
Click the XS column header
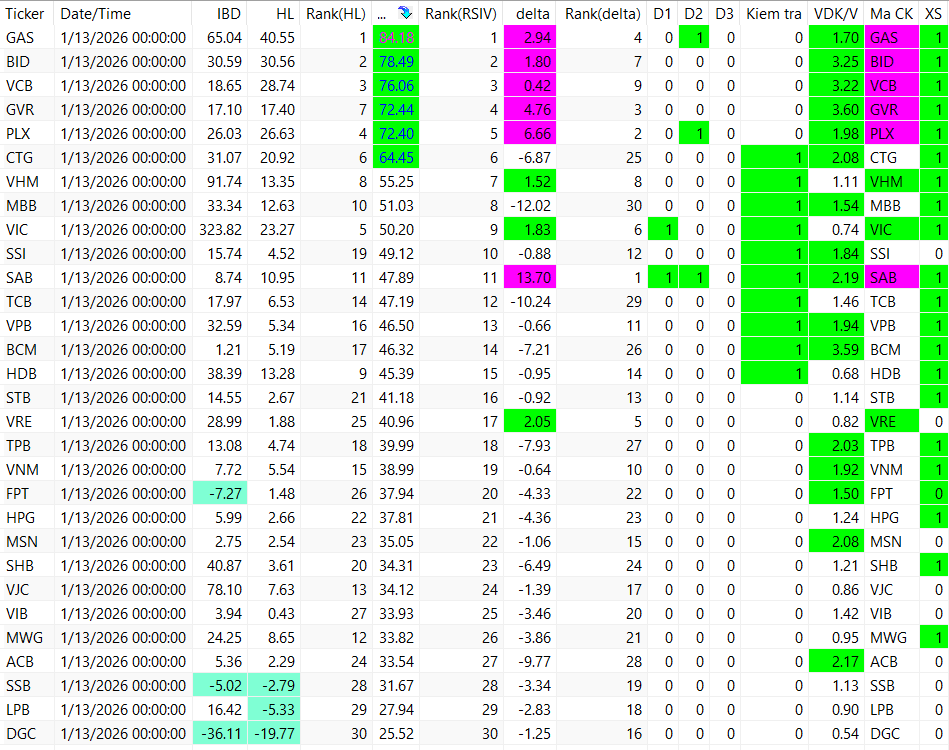(x=934, y=13)
